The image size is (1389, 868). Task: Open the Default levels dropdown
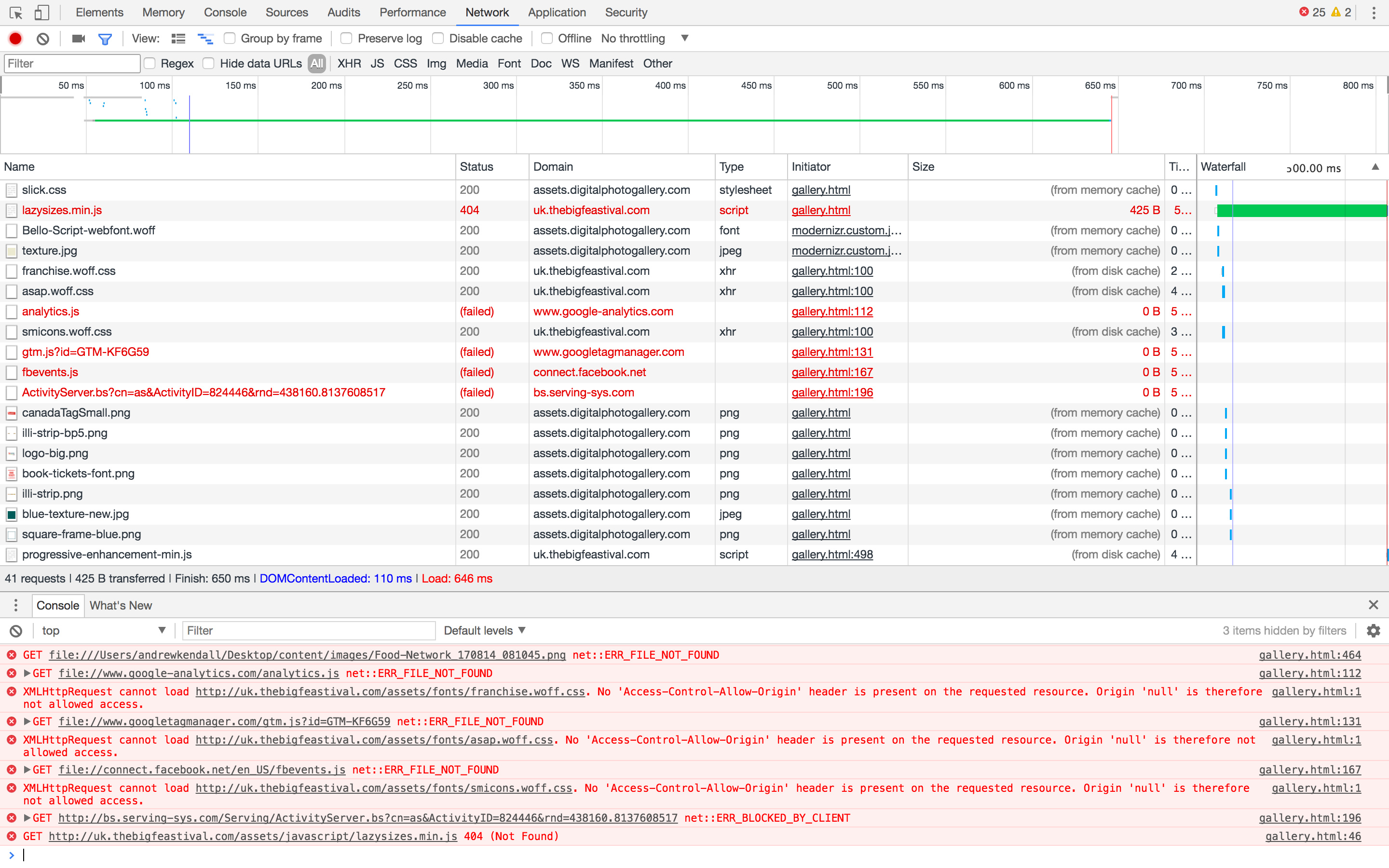[x=485, y=630]
